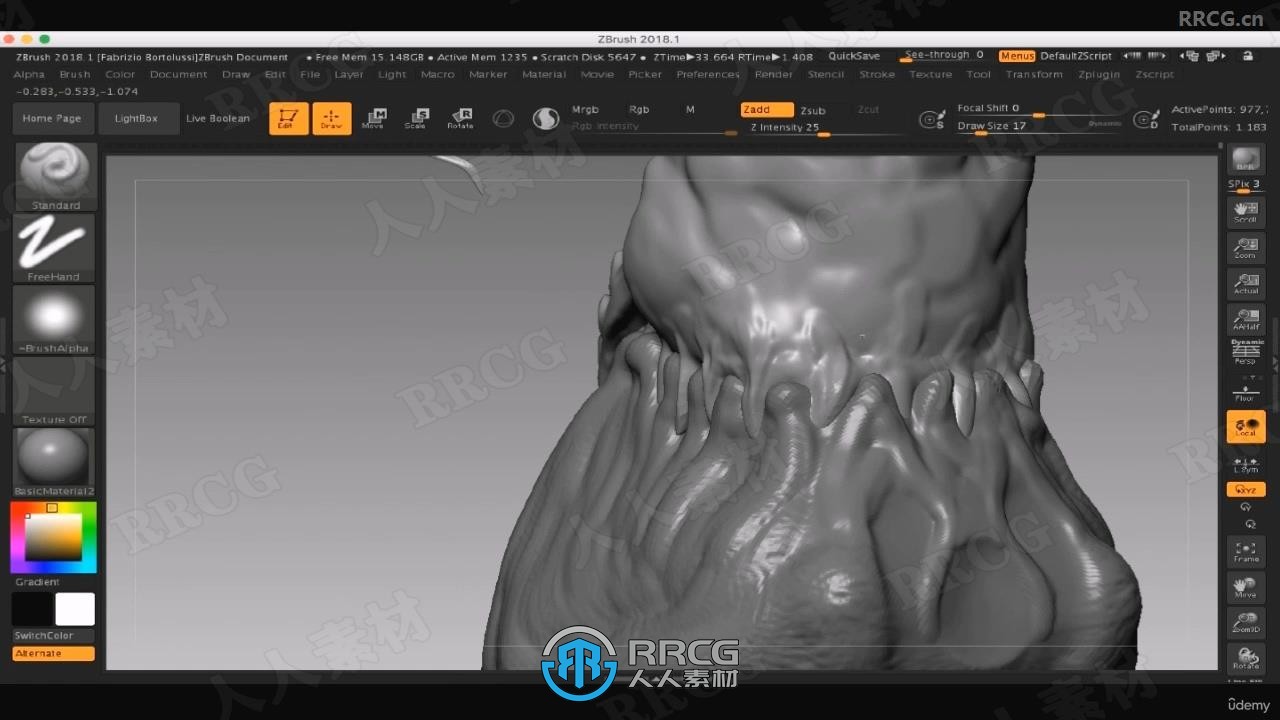
Task: Toggle the XYZ rotation mode button
Action: tap(1246, 490)
